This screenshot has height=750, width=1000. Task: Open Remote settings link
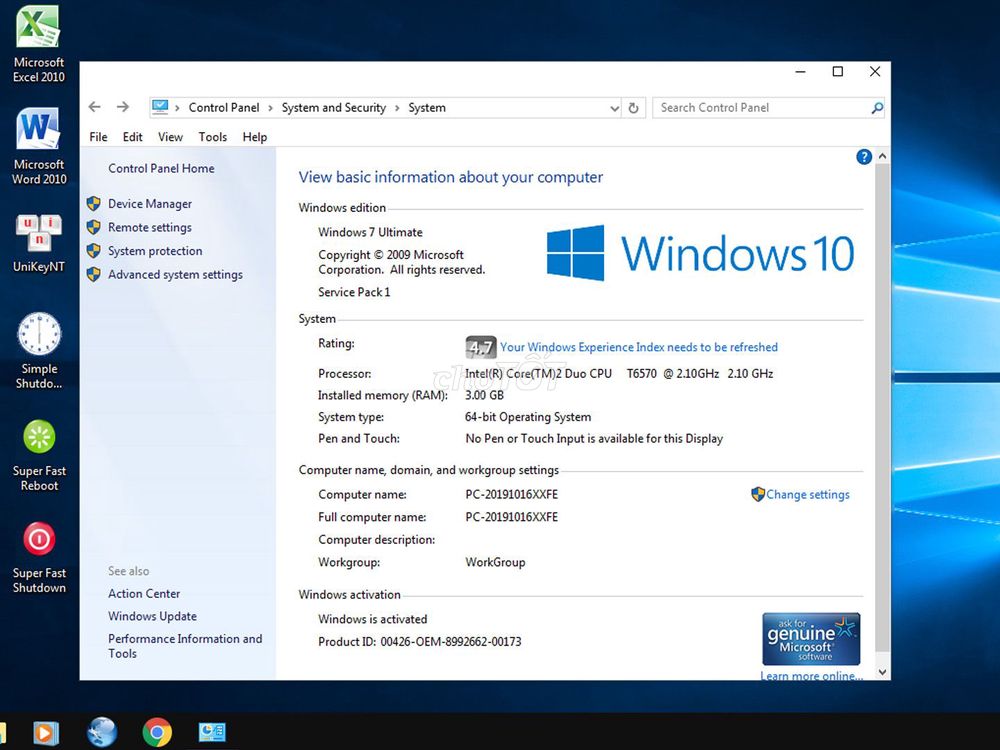(150, 227)
